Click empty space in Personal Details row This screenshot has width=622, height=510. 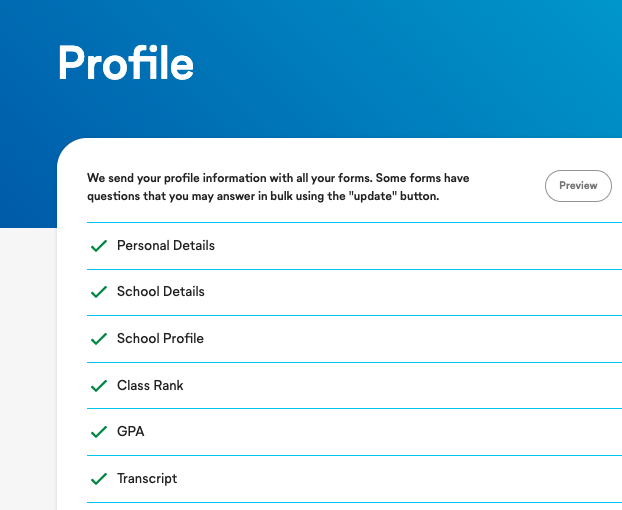click(x=417, y=246)
